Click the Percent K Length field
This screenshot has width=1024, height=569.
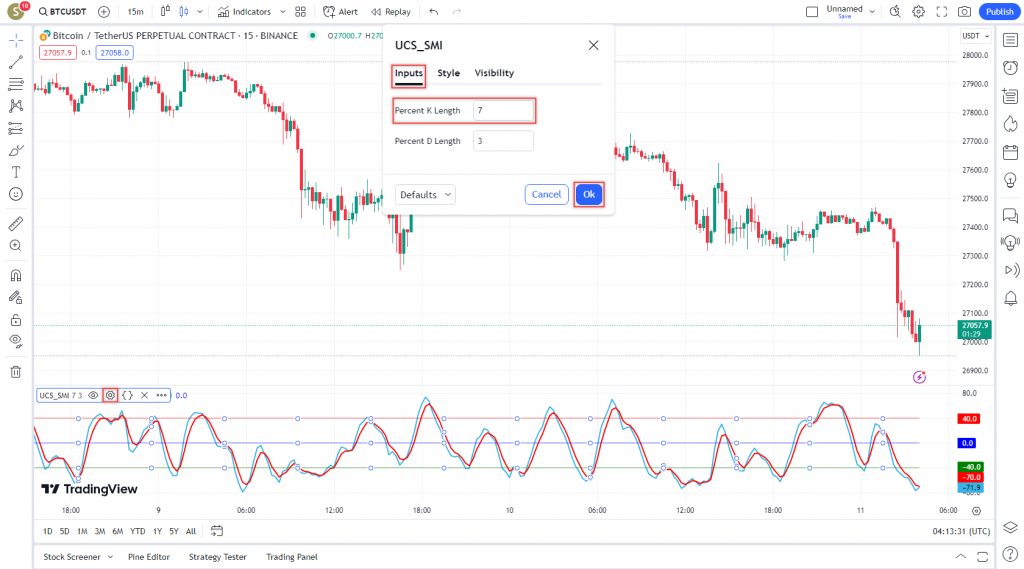tap(503, 110)
